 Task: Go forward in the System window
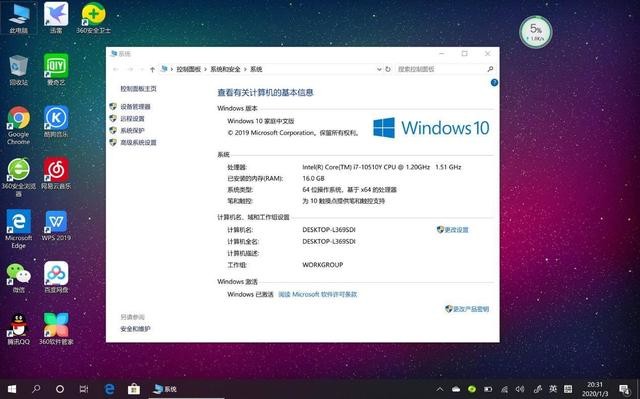(x=130, y=69)
